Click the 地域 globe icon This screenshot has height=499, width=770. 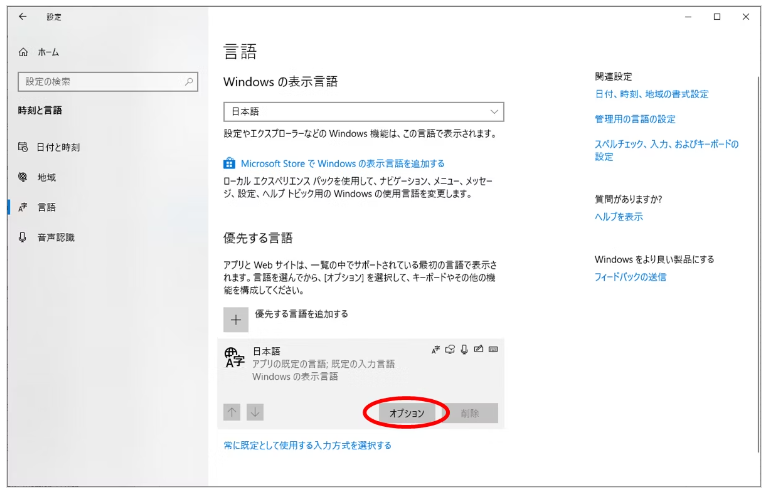tap(23, 177)
